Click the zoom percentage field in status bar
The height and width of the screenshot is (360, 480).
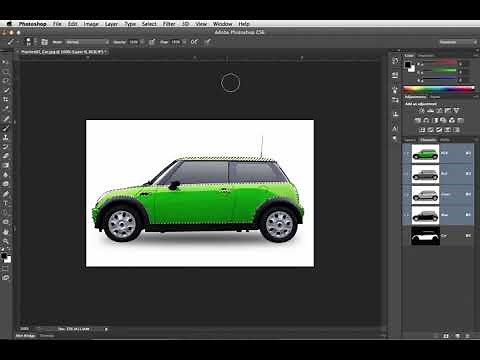point(25,329)
